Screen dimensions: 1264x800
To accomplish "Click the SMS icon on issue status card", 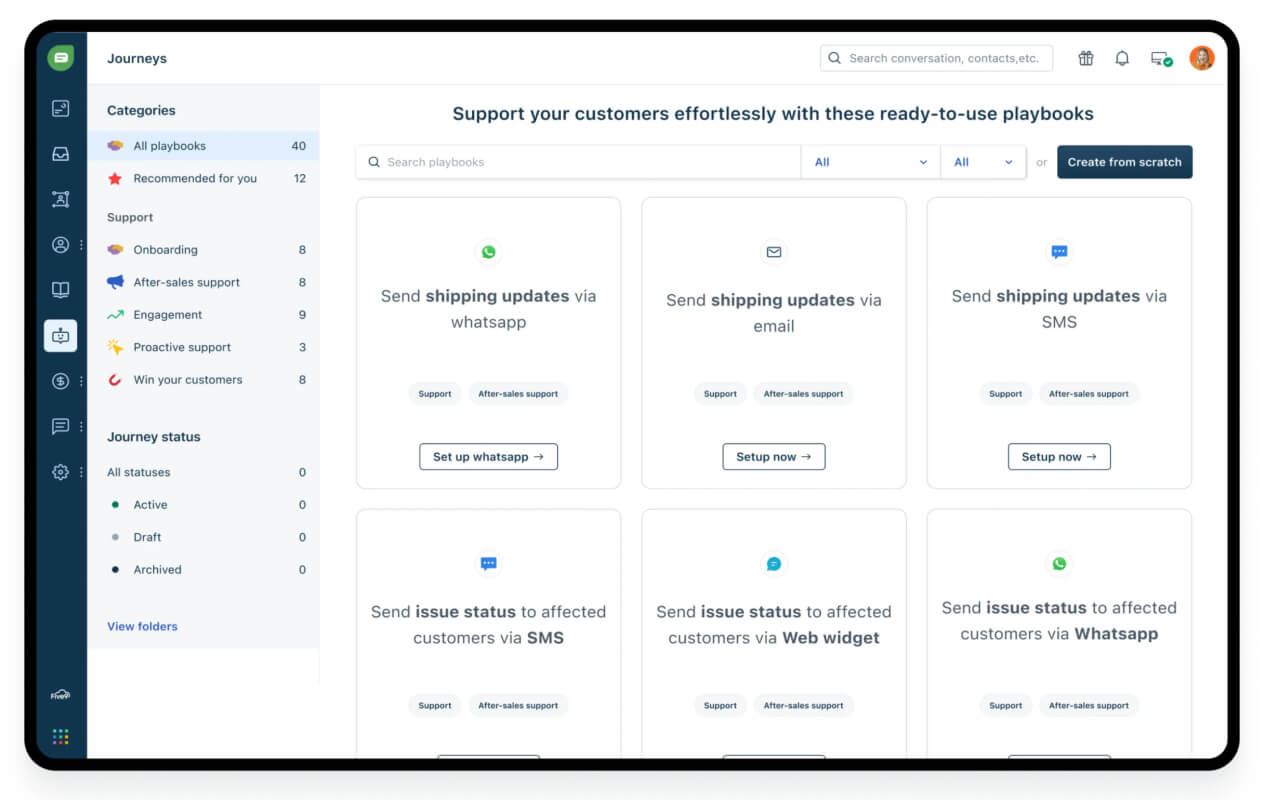I will pos(488,564).
